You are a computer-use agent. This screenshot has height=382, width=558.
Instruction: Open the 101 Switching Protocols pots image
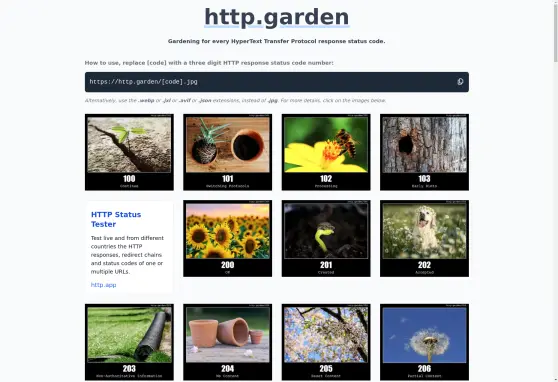click(x=227, y=152)
